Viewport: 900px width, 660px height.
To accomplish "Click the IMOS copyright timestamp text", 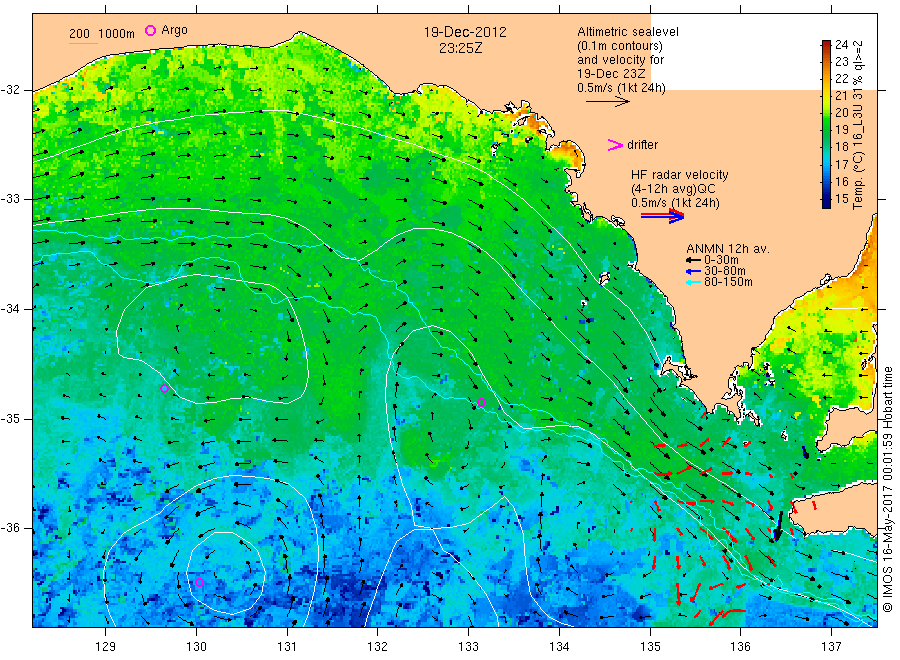I will (888, 489).
